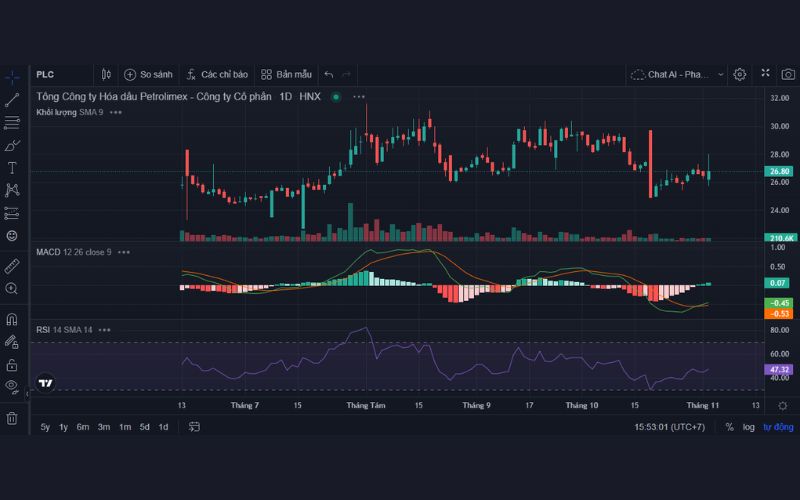Activate the ruler measure tool
The height and width of the screenshot is (500, 800).
(x=12, y=266)
